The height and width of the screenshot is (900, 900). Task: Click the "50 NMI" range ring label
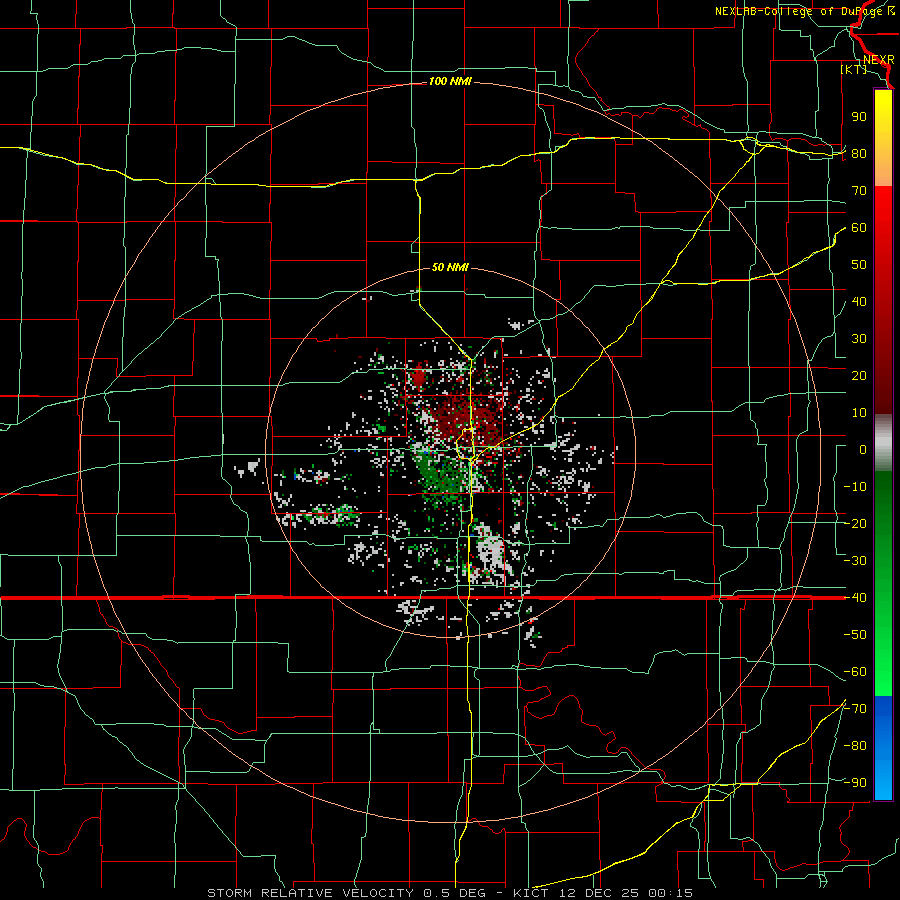(x=450, y=267)
